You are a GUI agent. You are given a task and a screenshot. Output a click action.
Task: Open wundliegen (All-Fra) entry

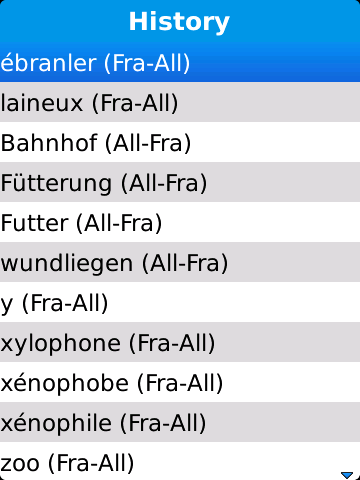[180, 262]
